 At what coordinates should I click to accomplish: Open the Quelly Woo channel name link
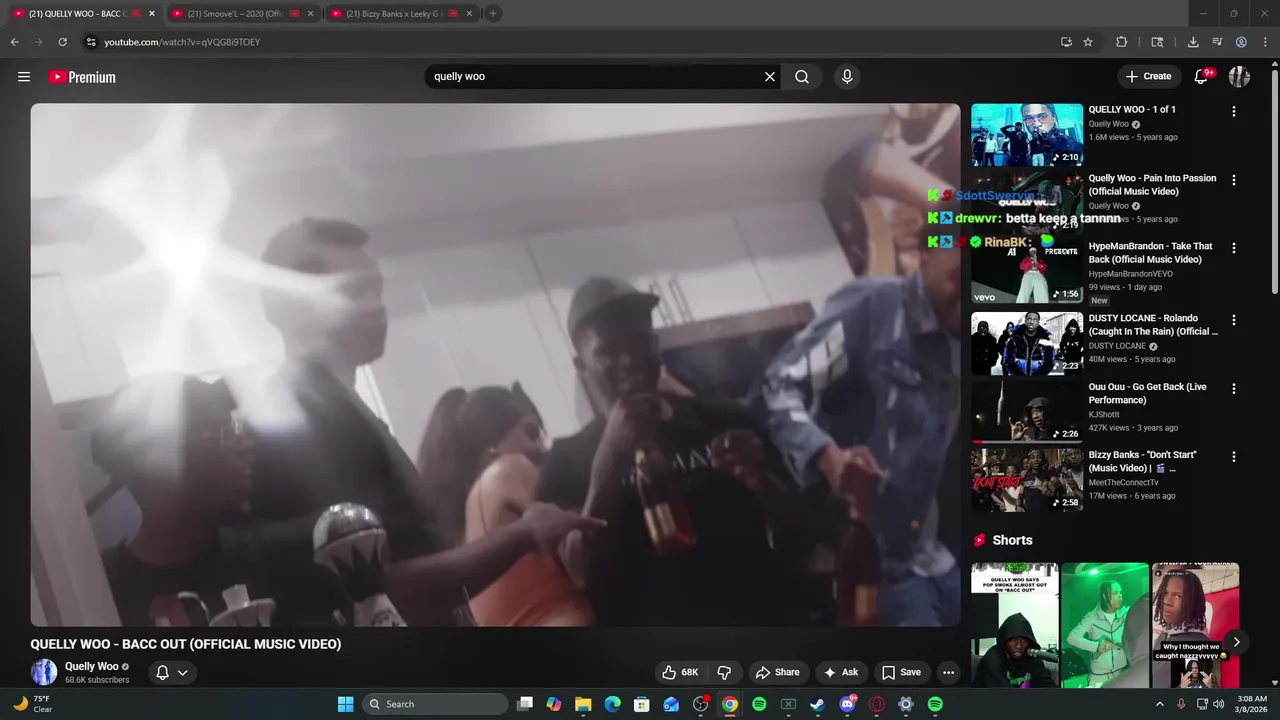[92, 666]
